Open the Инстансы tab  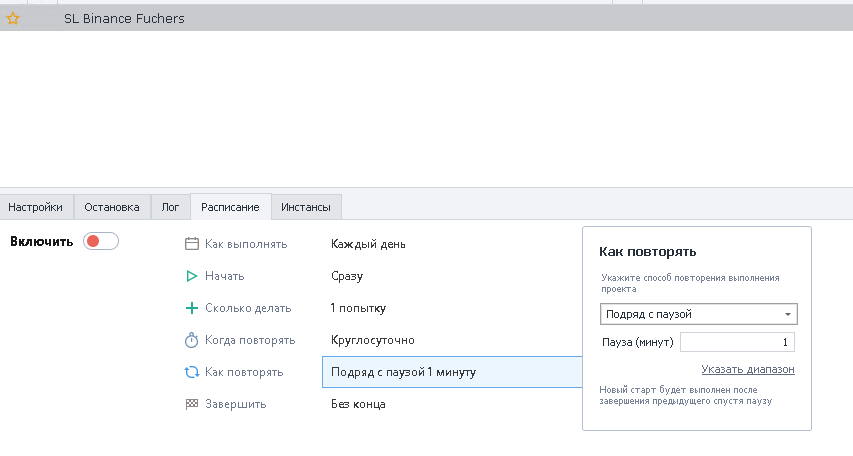tap(307, 207)
